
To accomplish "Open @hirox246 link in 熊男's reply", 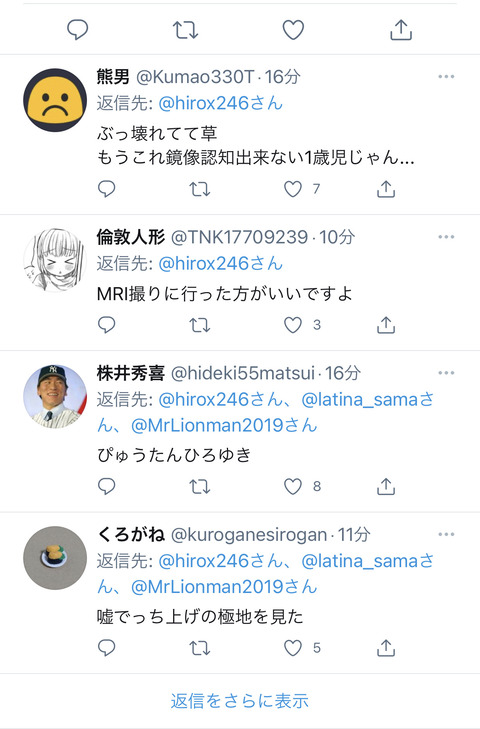I will click(x=220, y=103).
